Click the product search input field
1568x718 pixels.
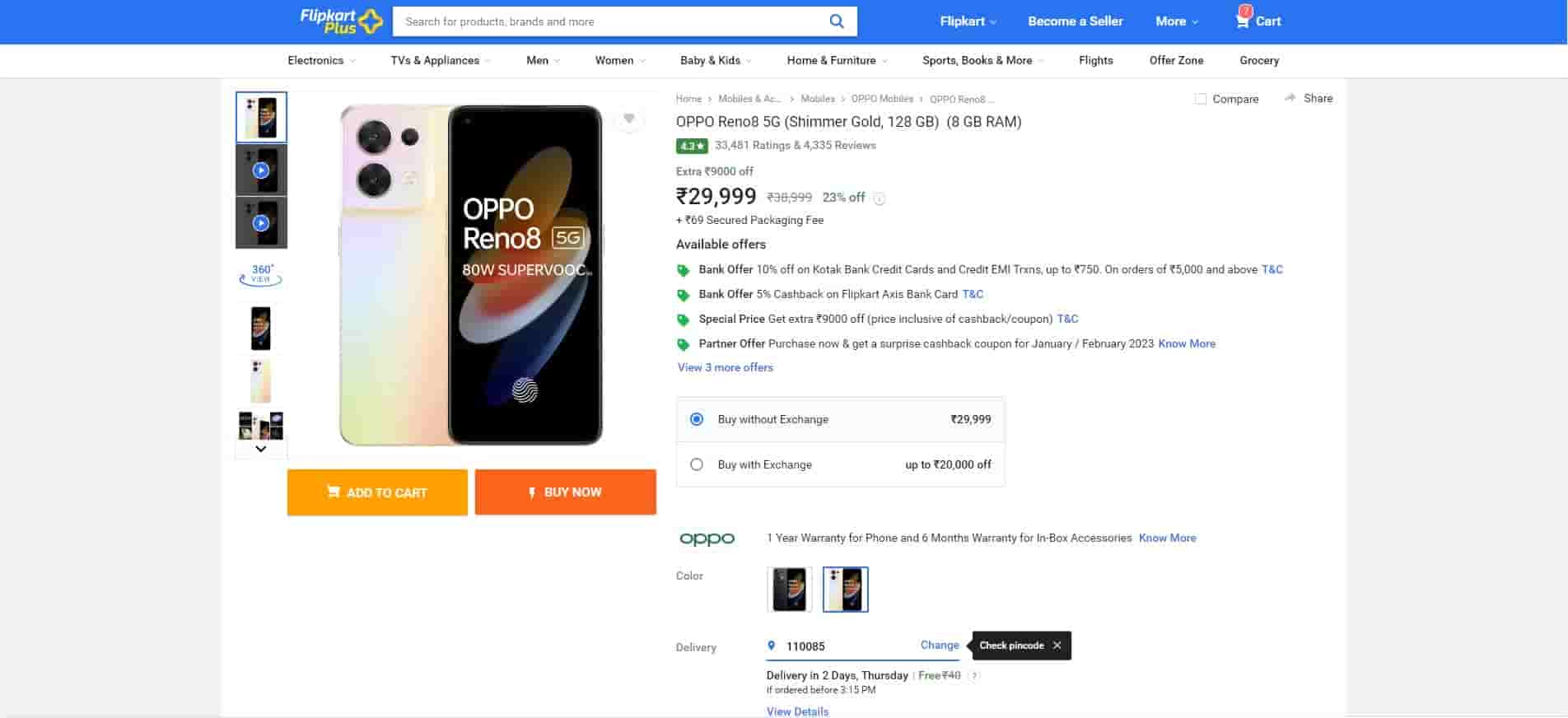[x=609, y=21]
